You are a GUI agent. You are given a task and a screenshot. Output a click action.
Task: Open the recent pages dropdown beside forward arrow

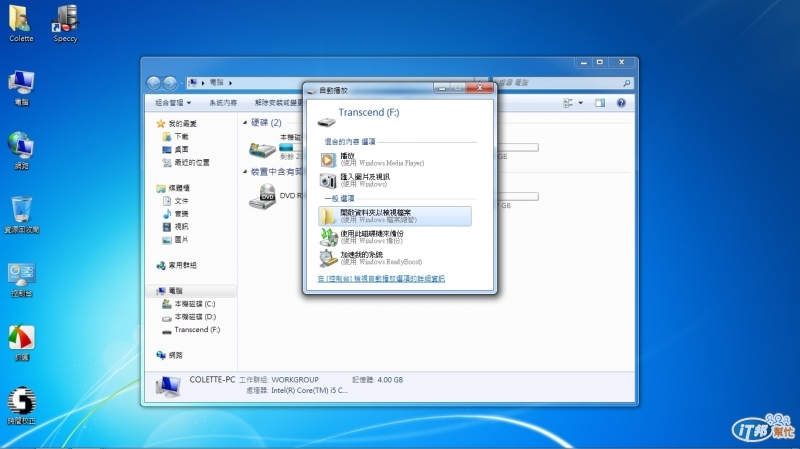point(182,83)
